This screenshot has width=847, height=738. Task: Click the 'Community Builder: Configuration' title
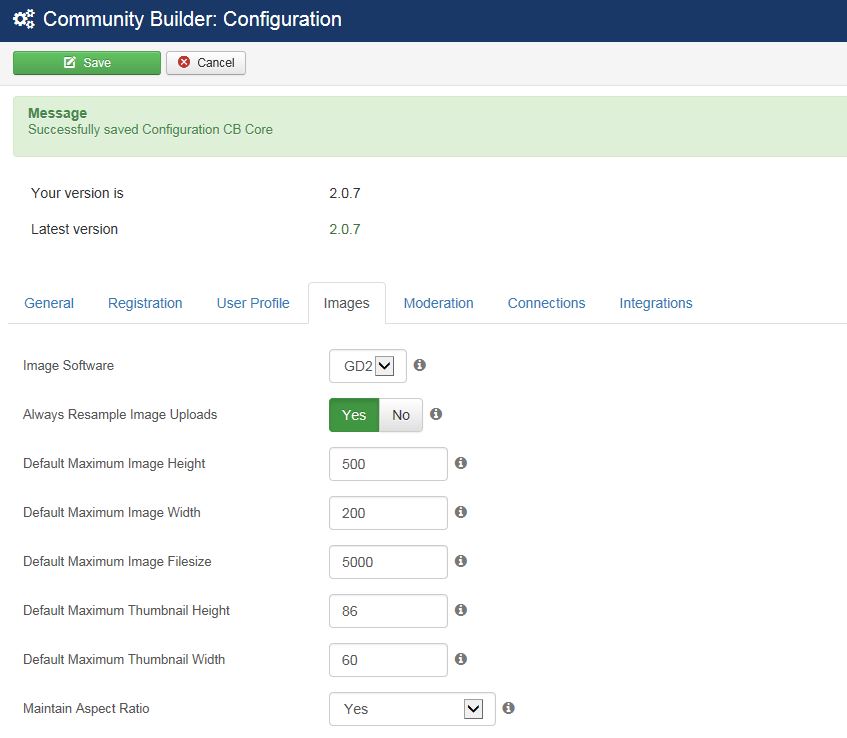click(x=192, y=19)
